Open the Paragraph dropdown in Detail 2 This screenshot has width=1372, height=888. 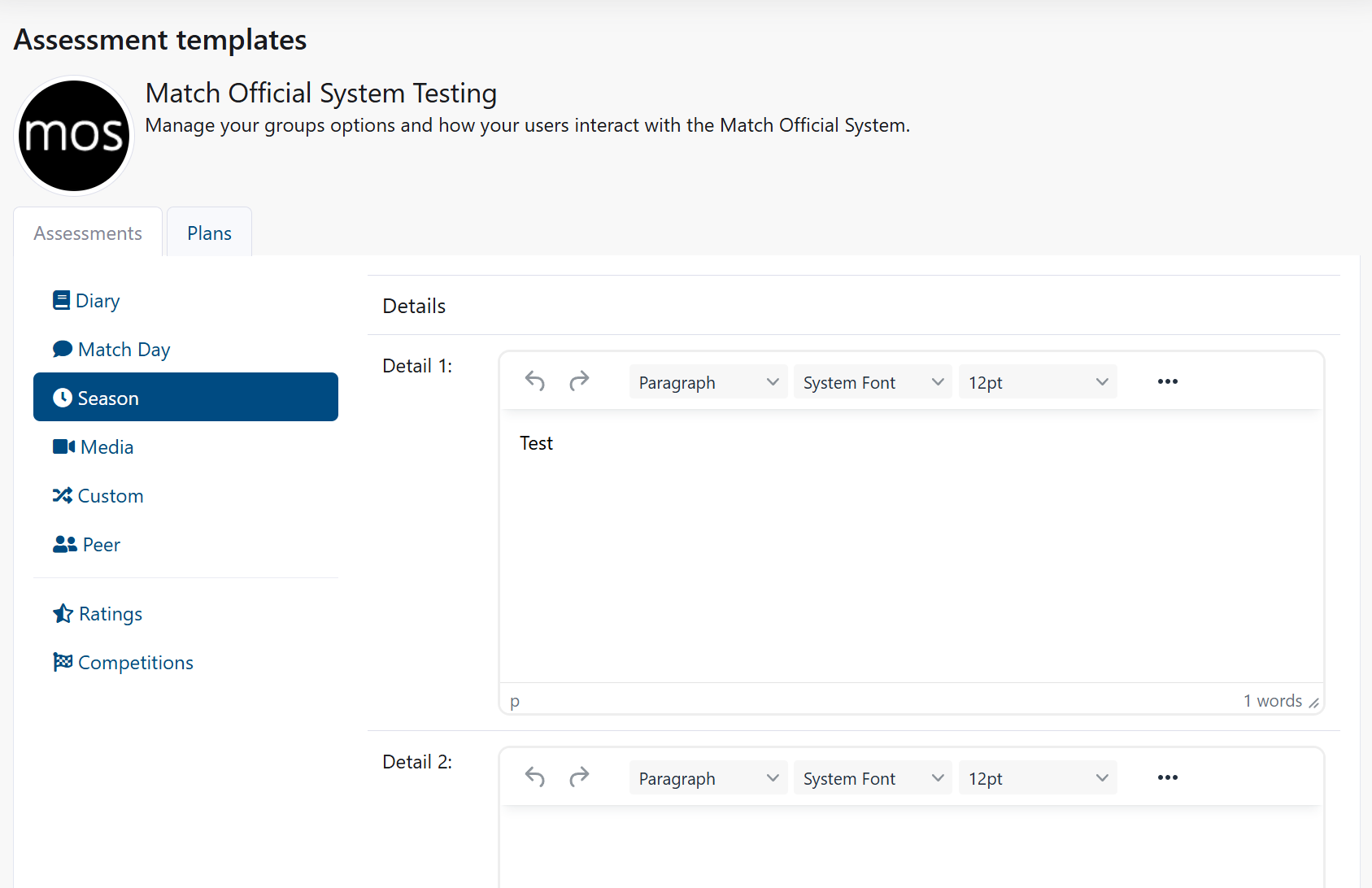coord(708,778)
